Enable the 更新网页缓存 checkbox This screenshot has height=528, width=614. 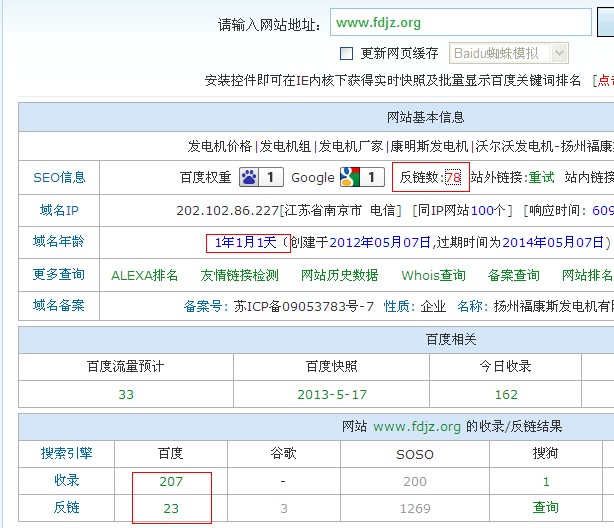pyautogui.click(x=346, y=53)
